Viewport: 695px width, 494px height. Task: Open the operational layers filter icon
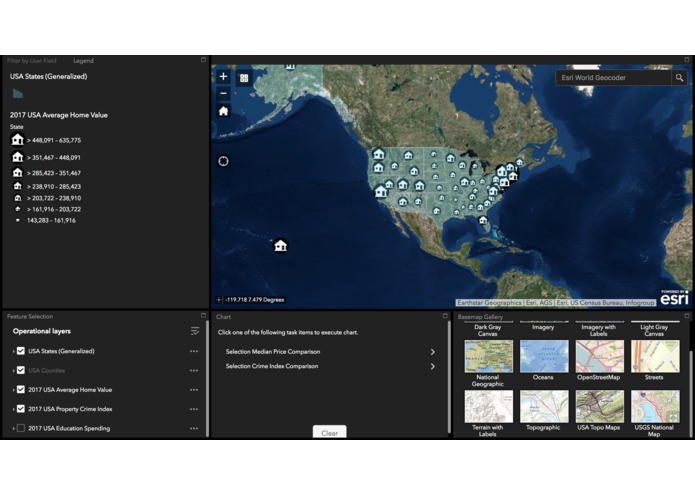pyautogui.click(x=195, y=331)
